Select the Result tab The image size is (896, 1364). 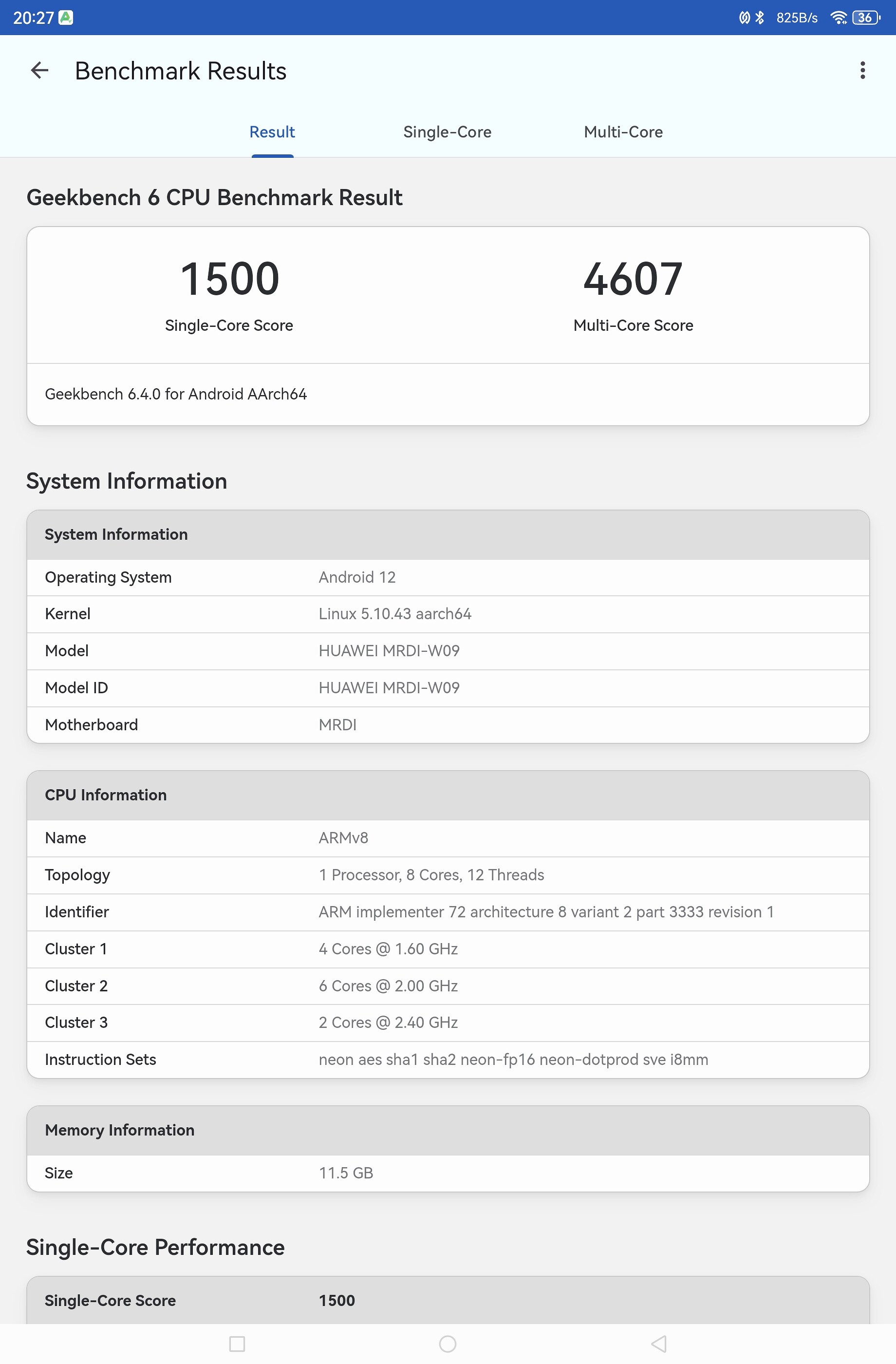coord(272,133)
